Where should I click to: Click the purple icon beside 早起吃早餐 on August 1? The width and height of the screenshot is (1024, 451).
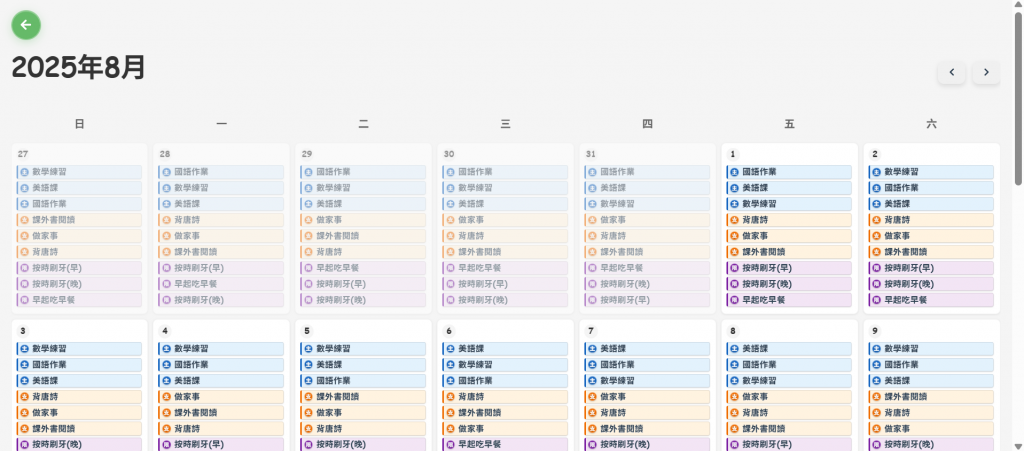tap(734, 300)
